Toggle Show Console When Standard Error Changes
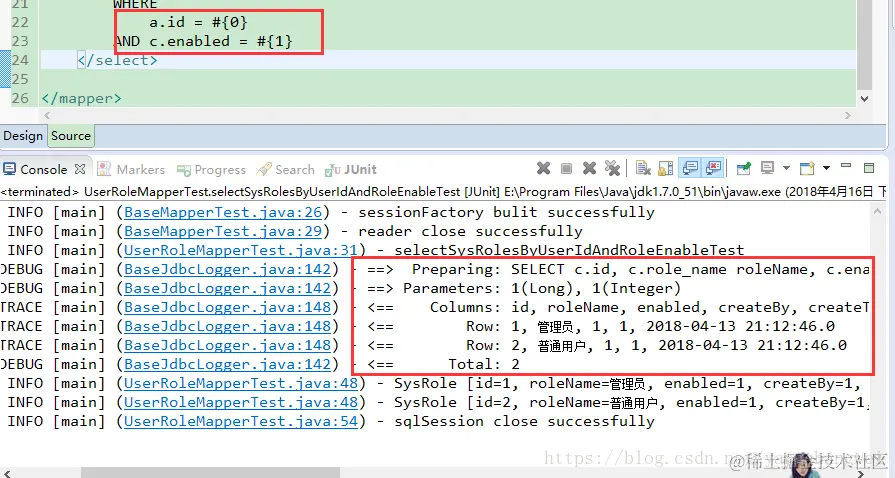The height and width of the screenshot is (478, 895). tap(713, 167)
